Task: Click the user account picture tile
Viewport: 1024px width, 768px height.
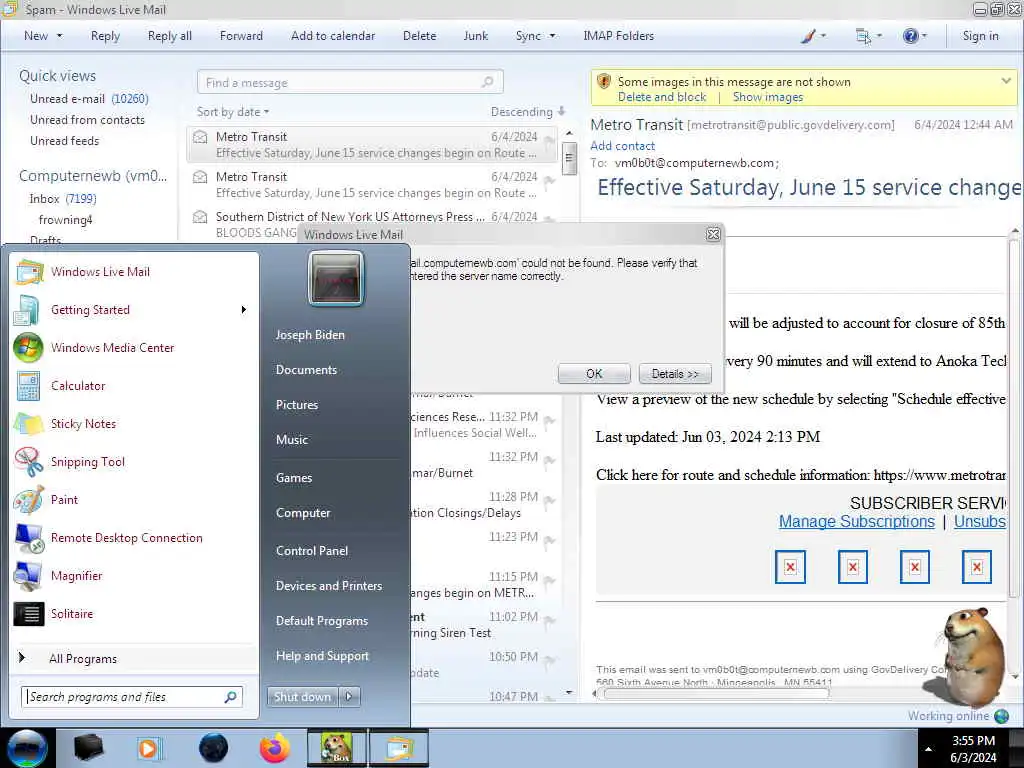Action: 336,278
